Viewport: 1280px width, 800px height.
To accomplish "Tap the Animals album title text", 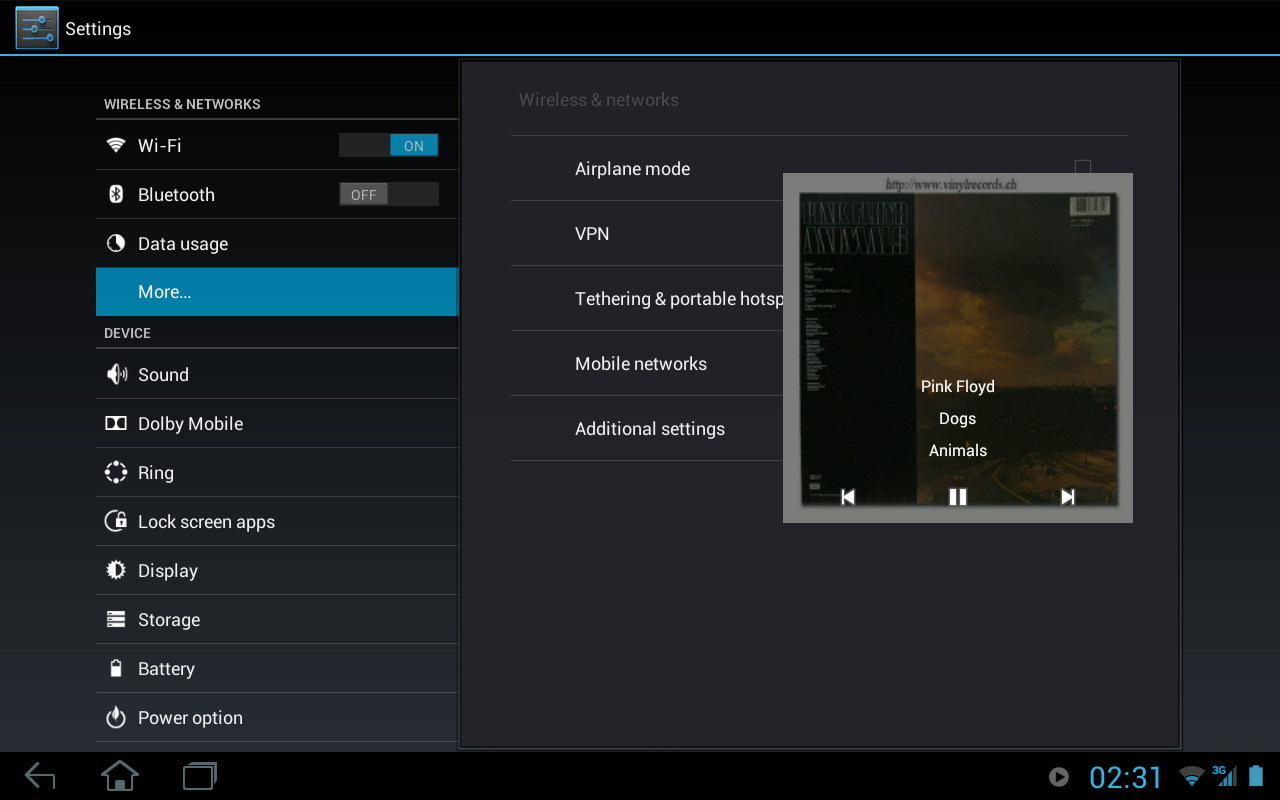I will pos(958,450).
